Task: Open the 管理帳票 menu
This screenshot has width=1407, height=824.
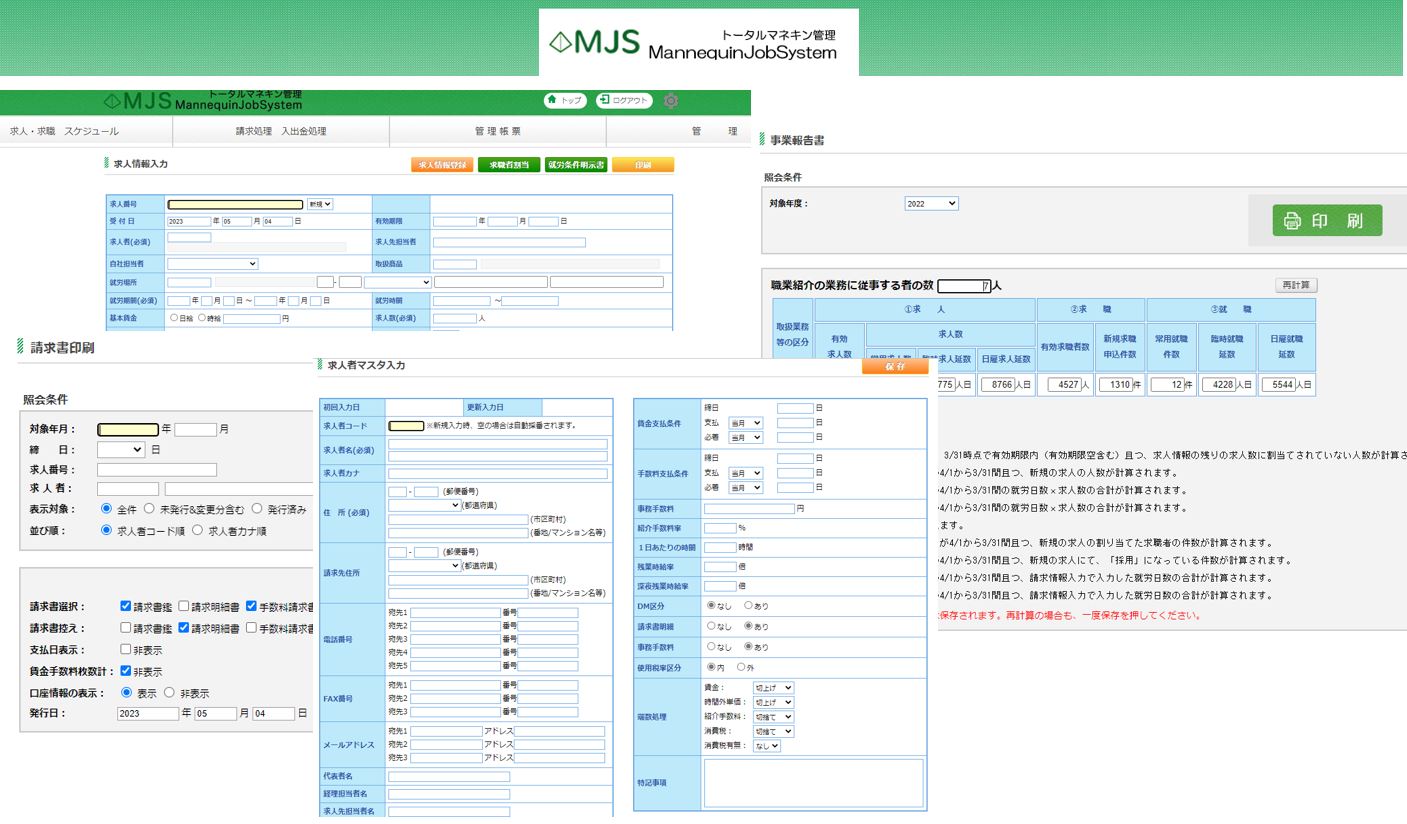Action: [x=497, y=131]
